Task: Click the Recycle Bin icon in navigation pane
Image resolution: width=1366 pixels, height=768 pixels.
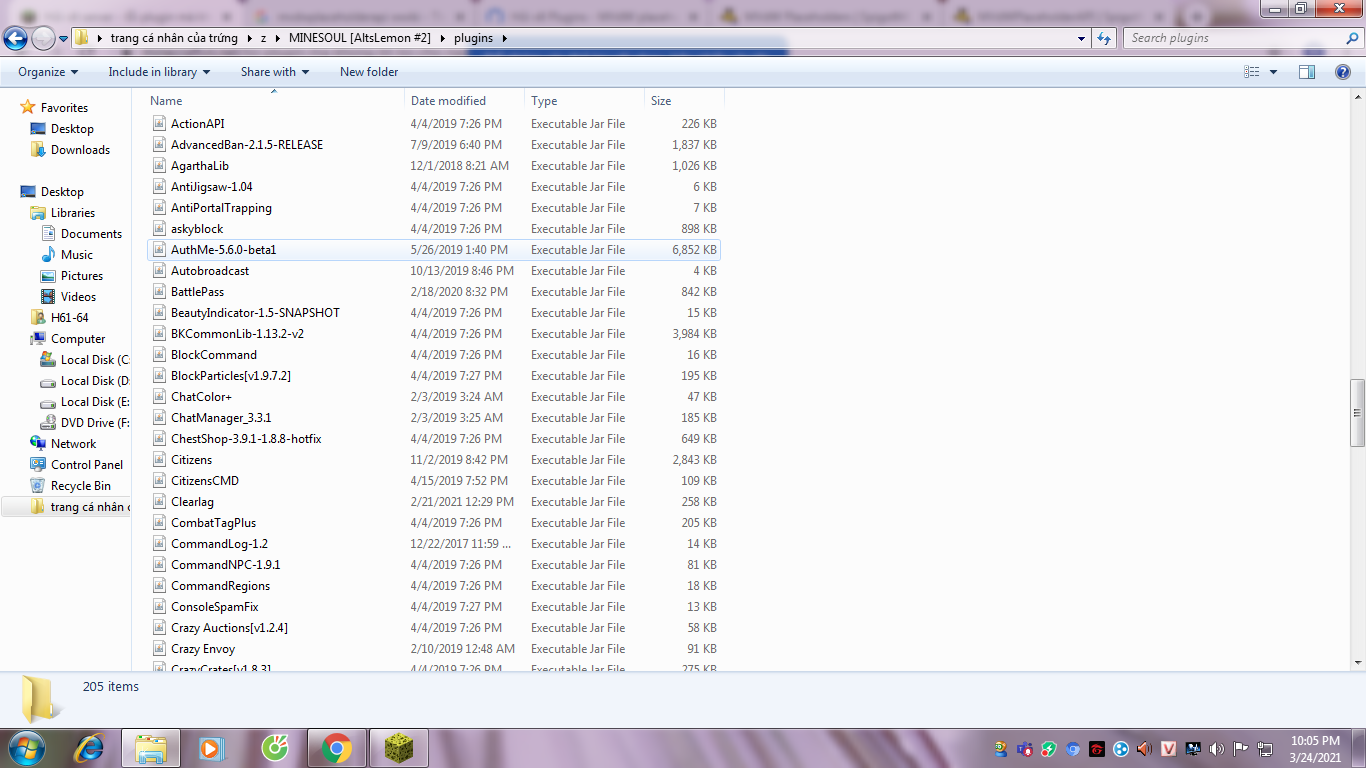Action: 38,486
